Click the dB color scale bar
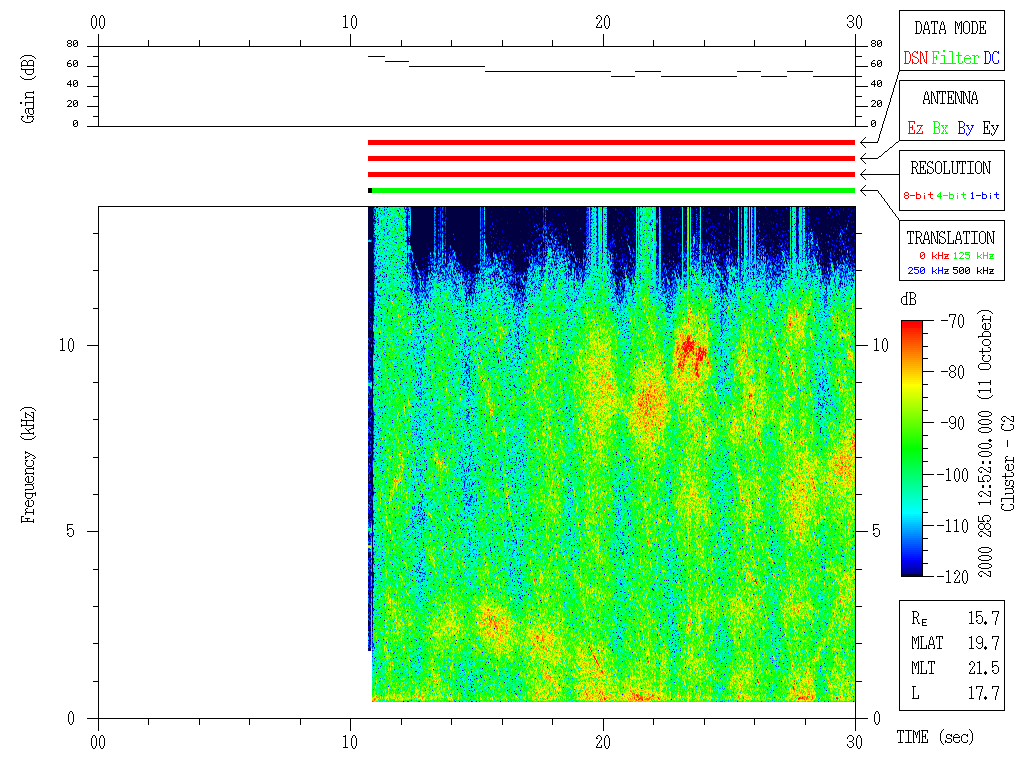 click(912, 448)
